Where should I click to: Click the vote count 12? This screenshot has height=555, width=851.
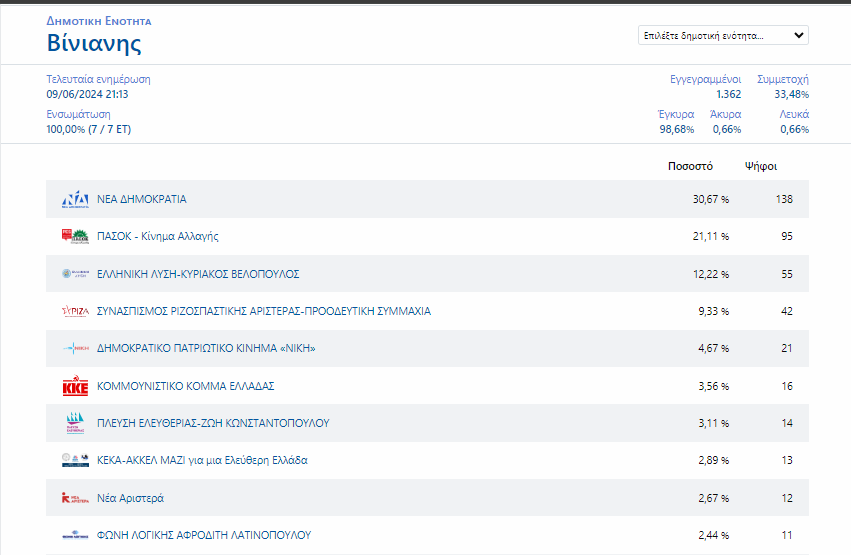[787, 497]
